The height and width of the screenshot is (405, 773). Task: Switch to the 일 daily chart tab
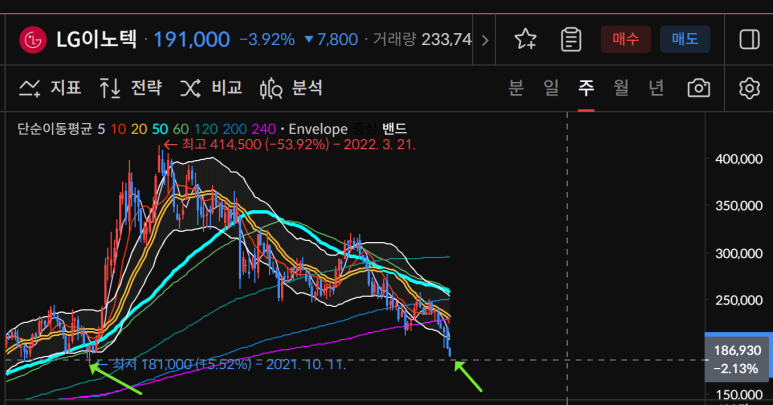tap(551, 88)
